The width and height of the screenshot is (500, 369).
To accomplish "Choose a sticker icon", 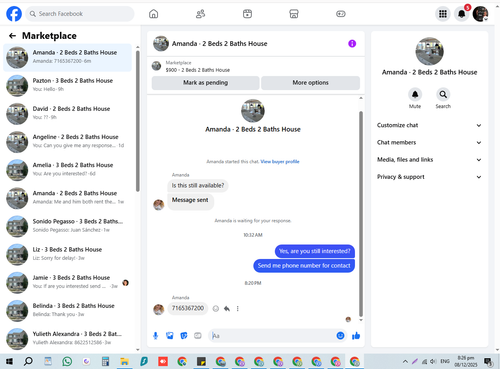I will click(x=184, y=336).
